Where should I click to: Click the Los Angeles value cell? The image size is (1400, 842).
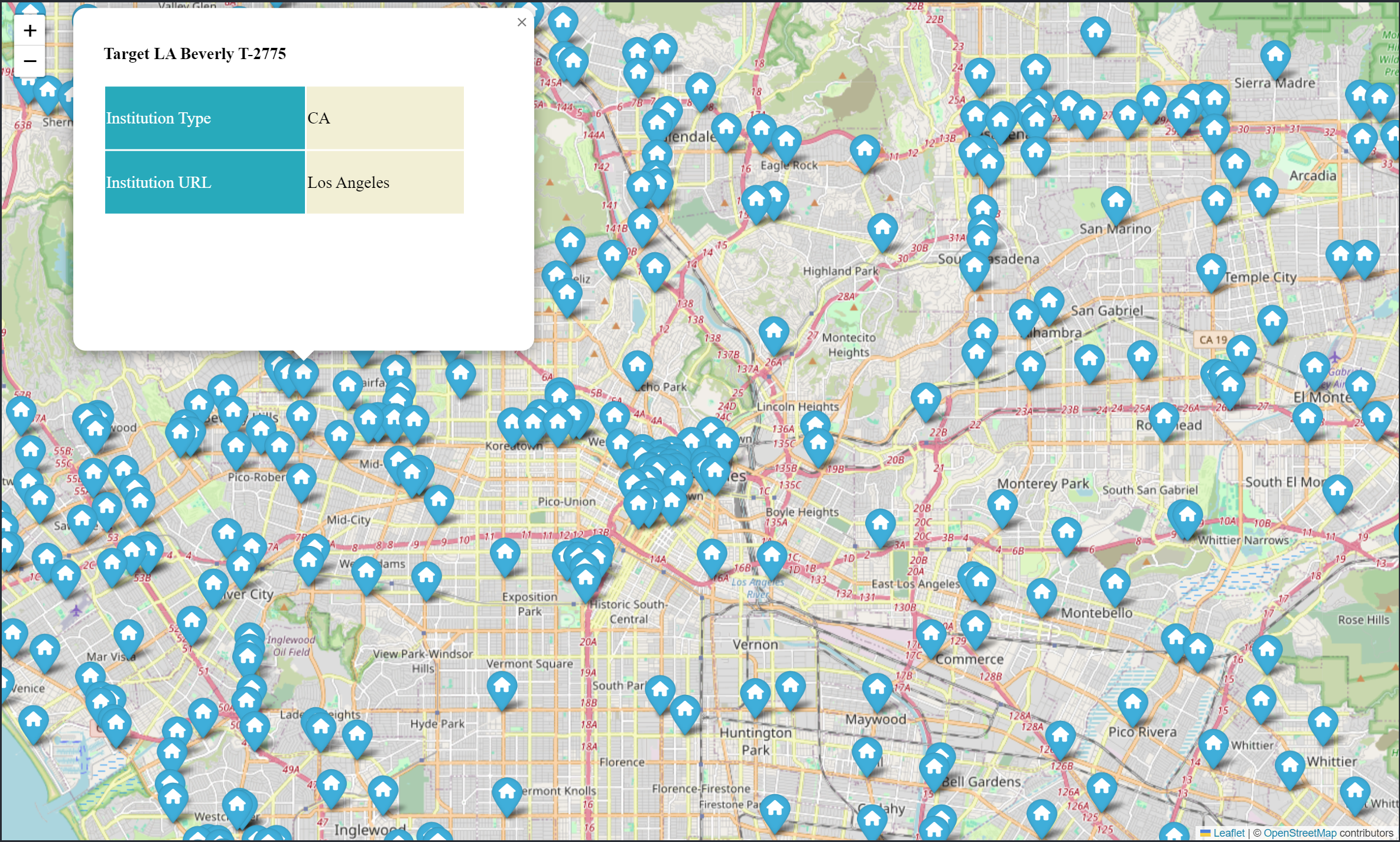click(x=385, y=183)
